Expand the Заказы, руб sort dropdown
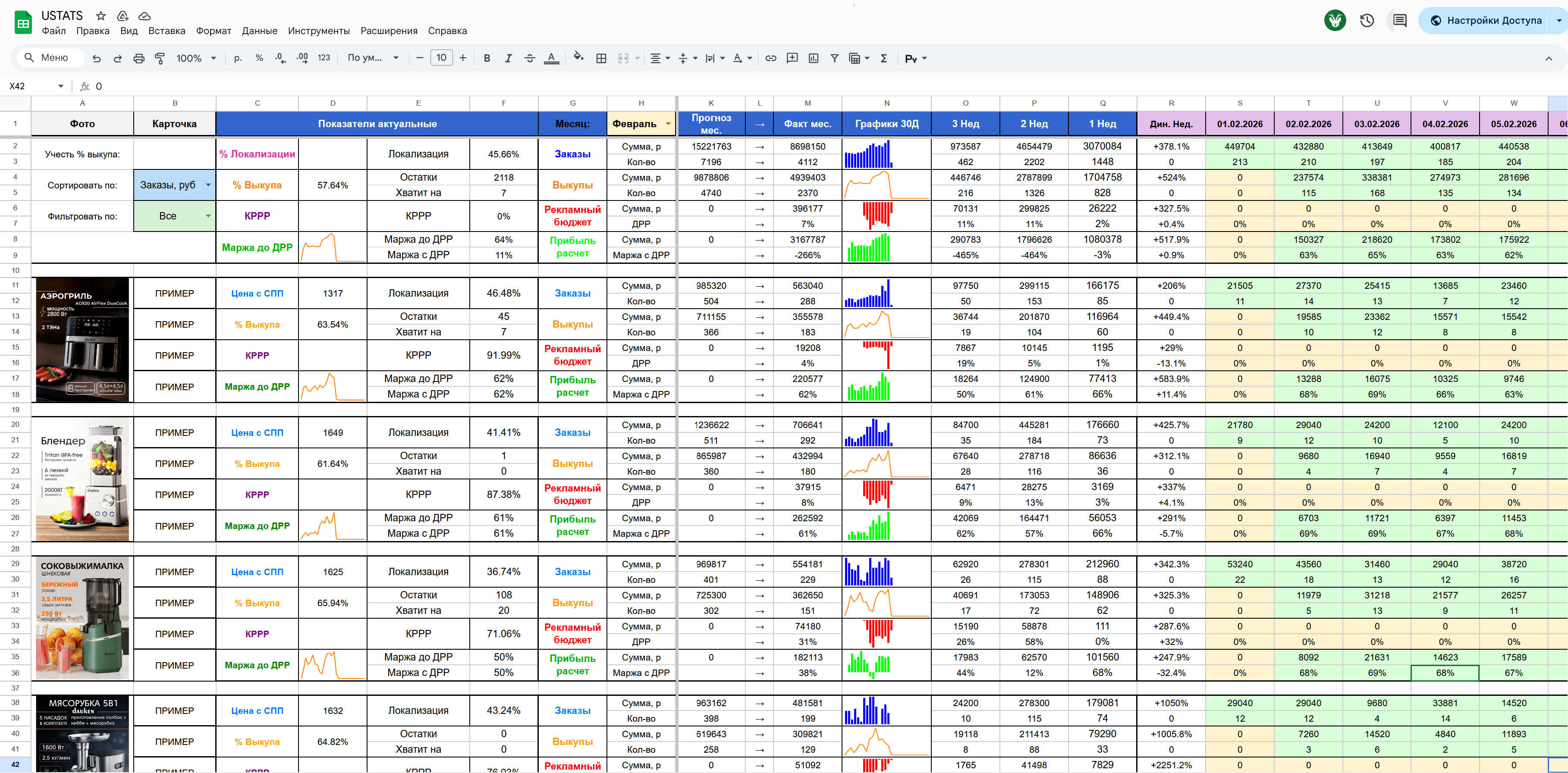The width and height of the screenshot is (1568, 773). 207,185
